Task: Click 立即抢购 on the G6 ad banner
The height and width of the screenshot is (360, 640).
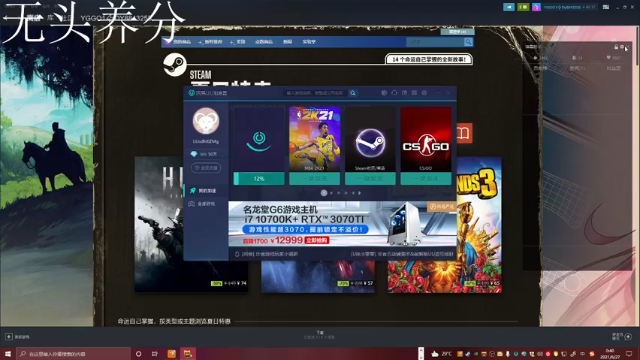Action: point(317,240)
